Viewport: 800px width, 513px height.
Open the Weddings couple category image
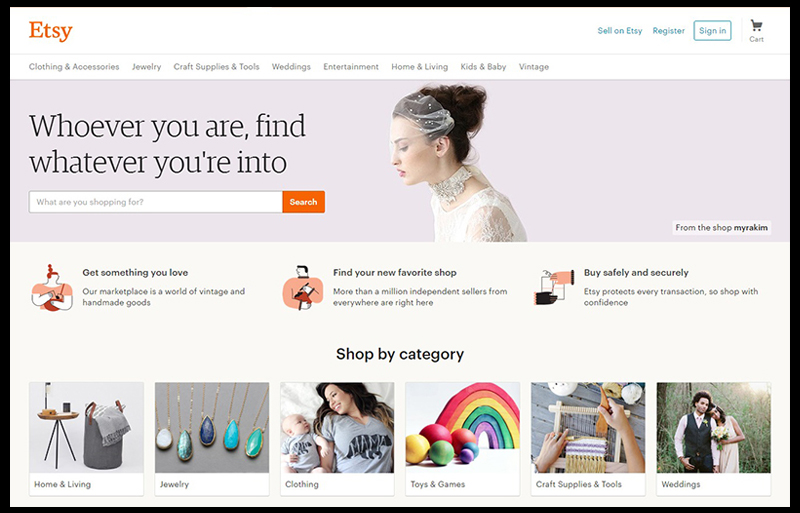713,427
